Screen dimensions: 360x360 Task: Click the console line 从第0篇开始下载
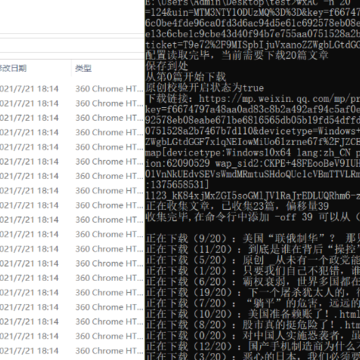(186, 77)
